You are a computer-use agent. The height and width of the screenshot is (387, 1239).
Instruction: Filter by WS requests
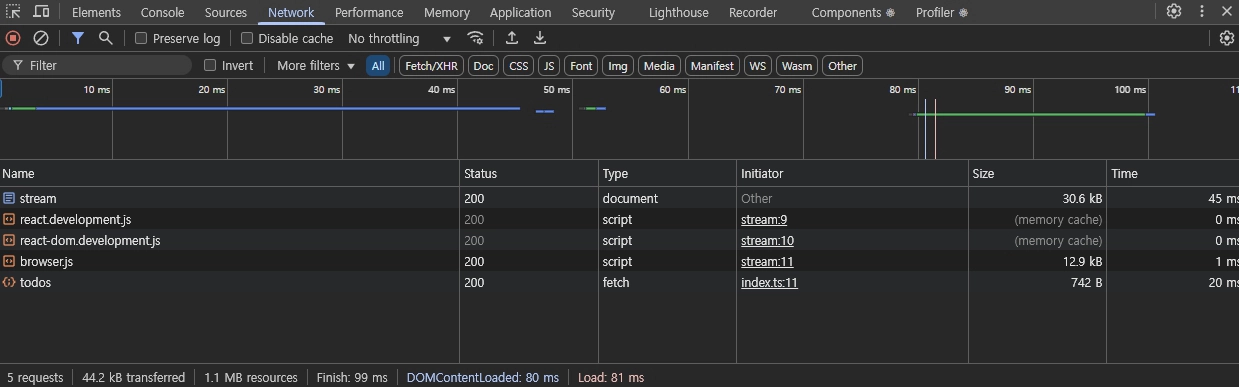[x=758, y=66]
